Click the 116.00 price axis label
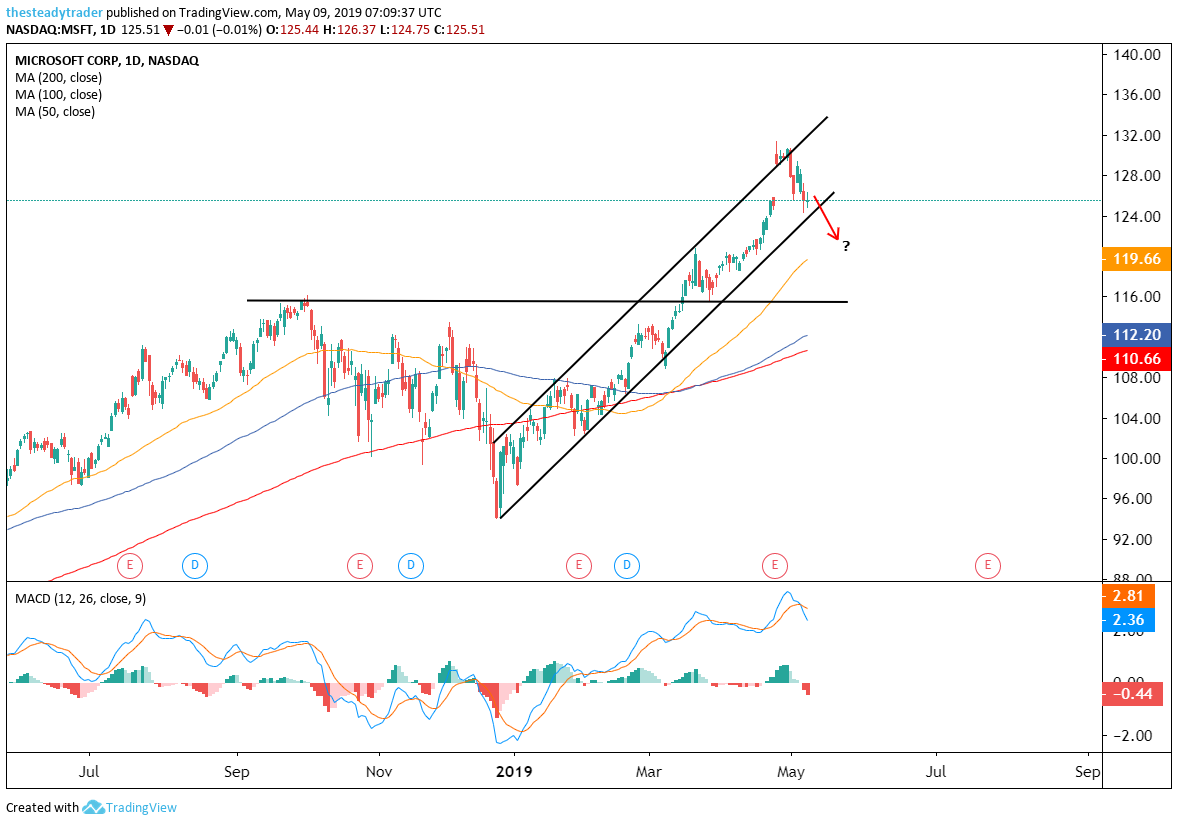The image size is (1178, 825). [1137, 297]
